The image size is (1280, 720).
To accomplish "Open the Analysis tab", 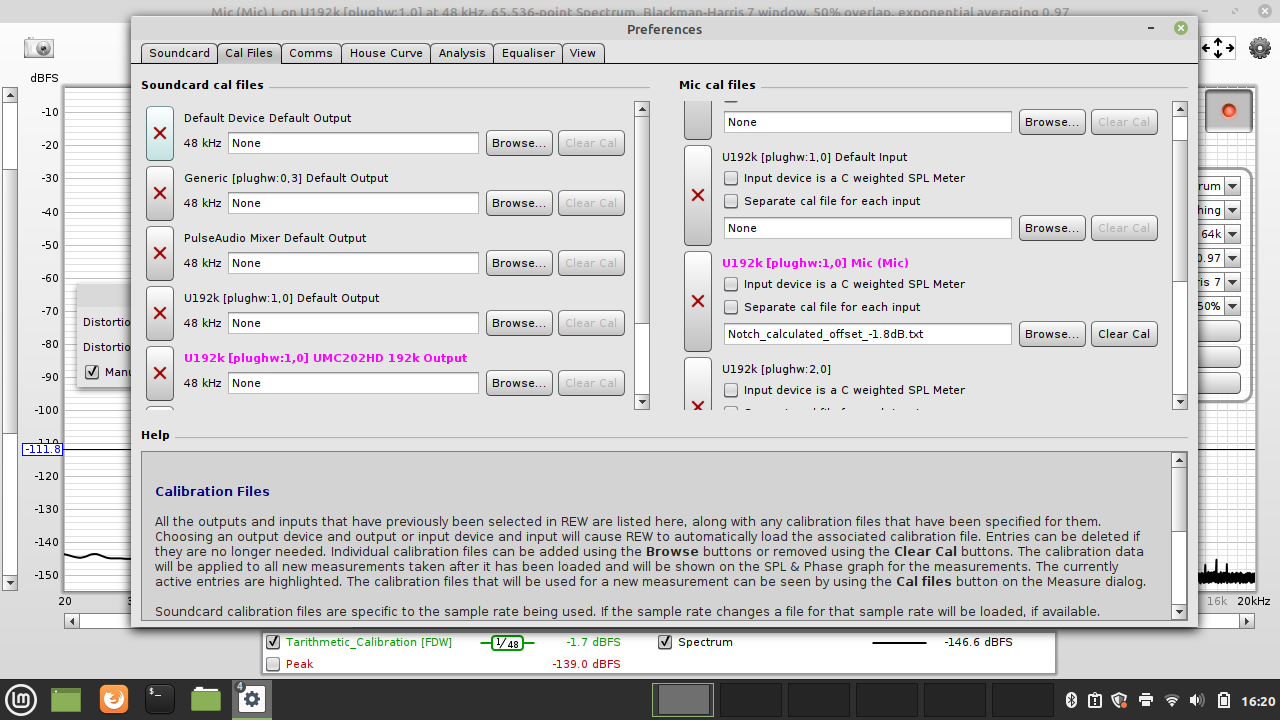I will pyautogui.click(x=462, y=53).
